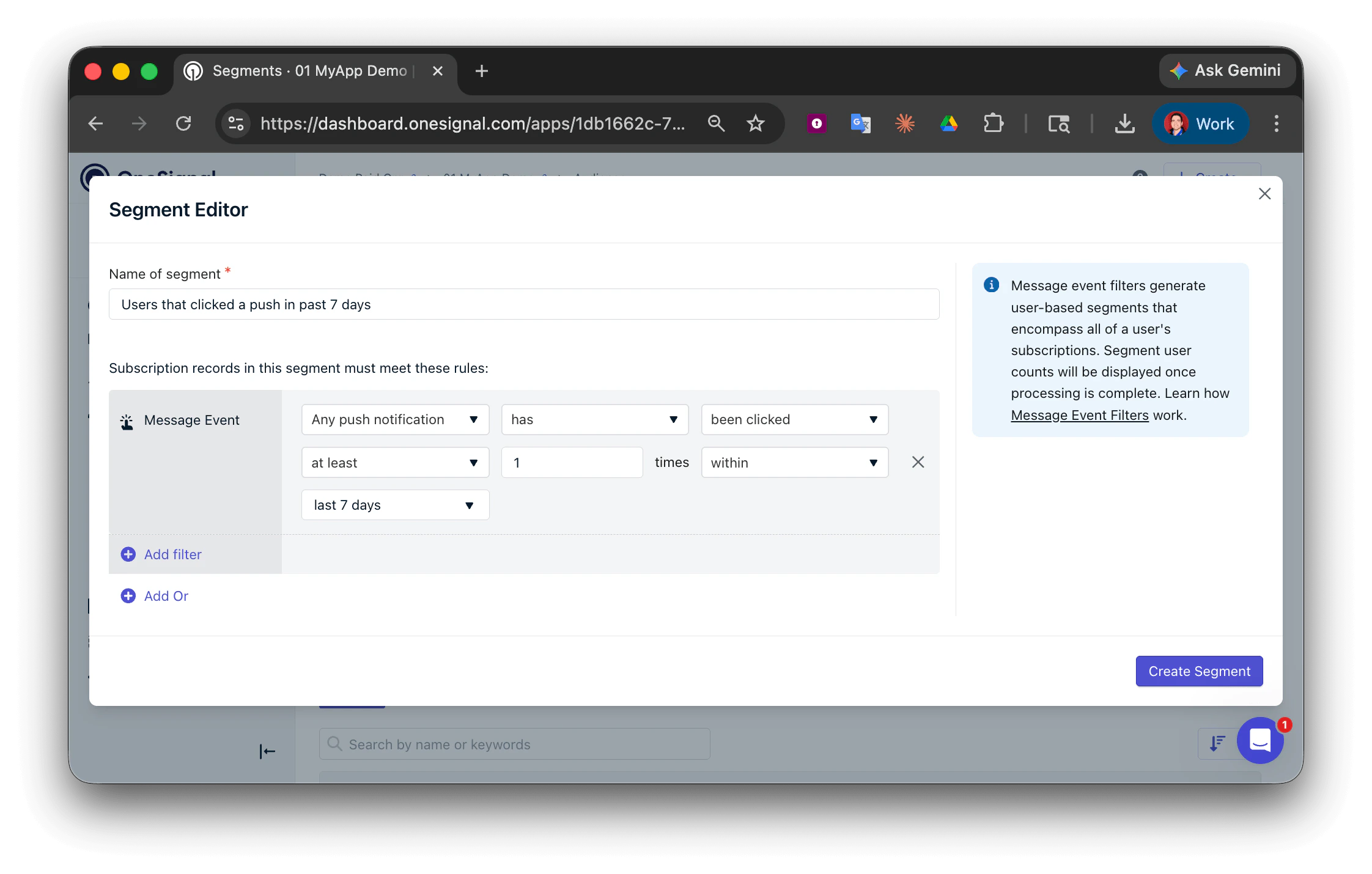Edit the segment name field
The width and height of the screenshot is (1372, 874).
click(x=523, y=304)
